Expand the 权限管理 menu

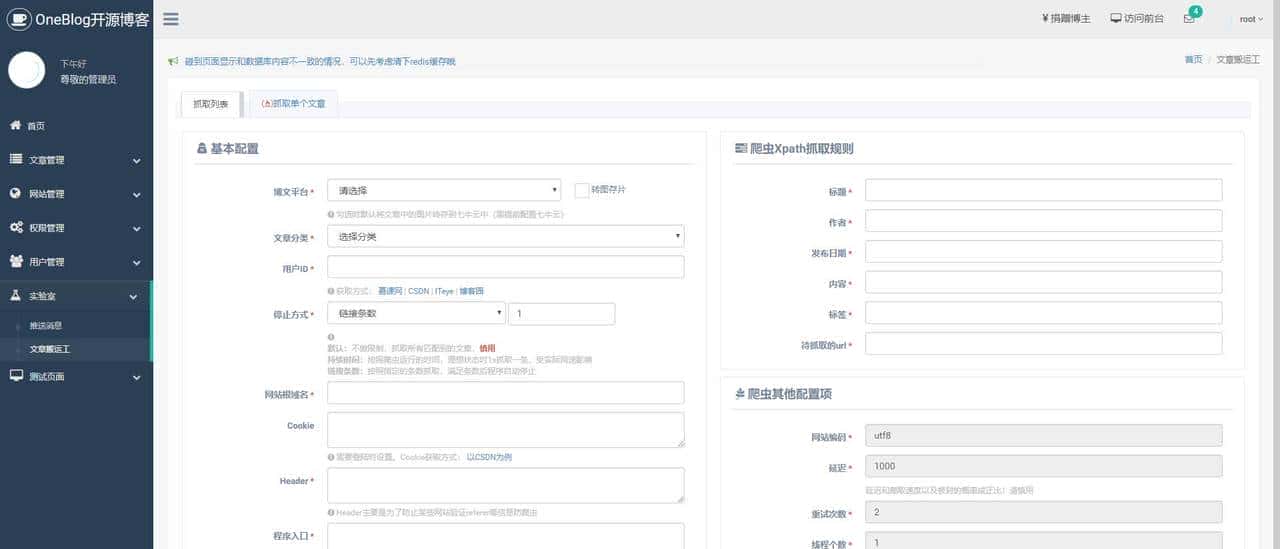pyautogui.click(x=76, y=228)
